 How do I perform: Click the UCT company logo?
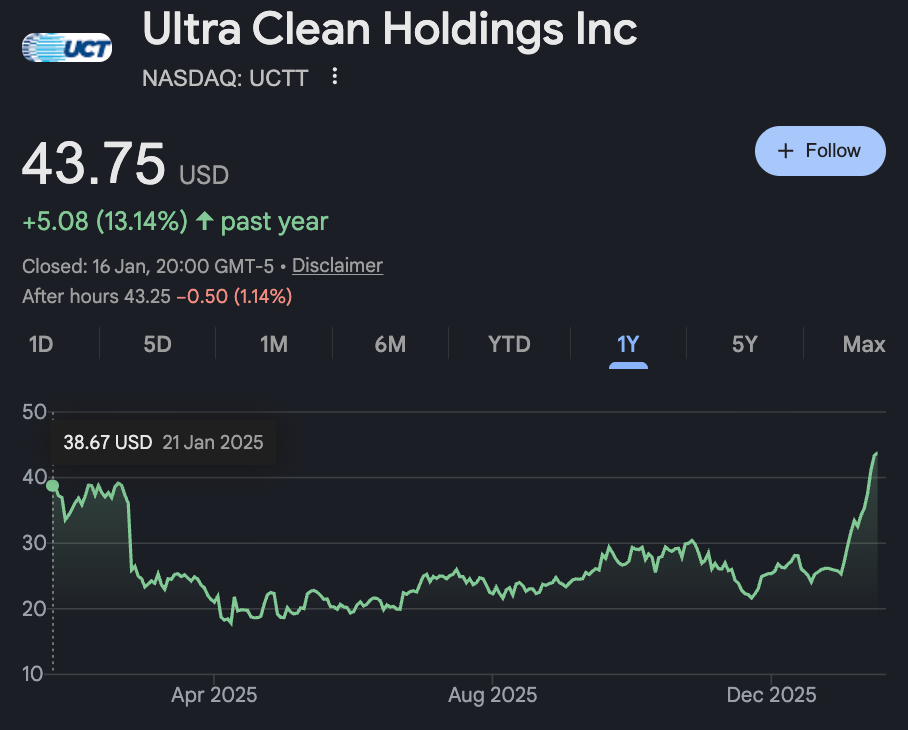tap(67, 46)
